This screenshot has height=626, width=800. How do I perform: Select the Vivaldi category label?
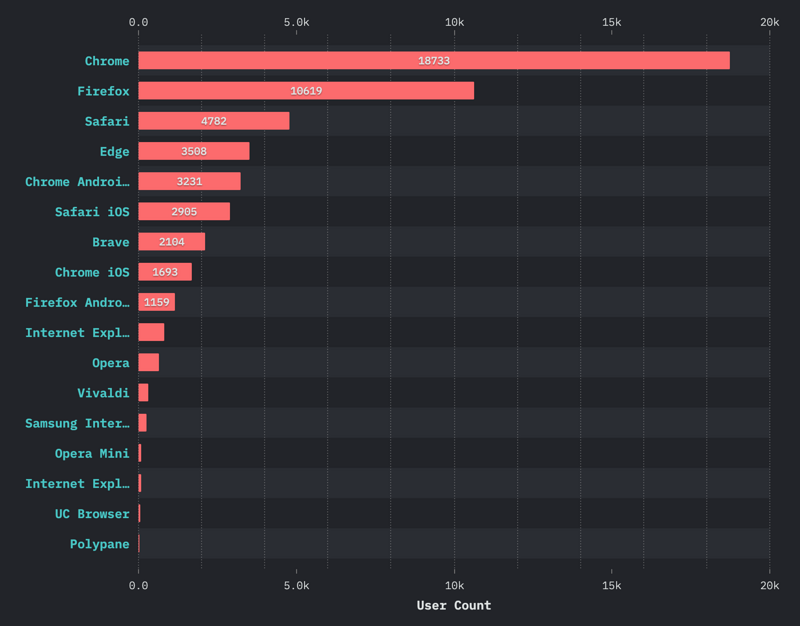click(x=103, y=393)
